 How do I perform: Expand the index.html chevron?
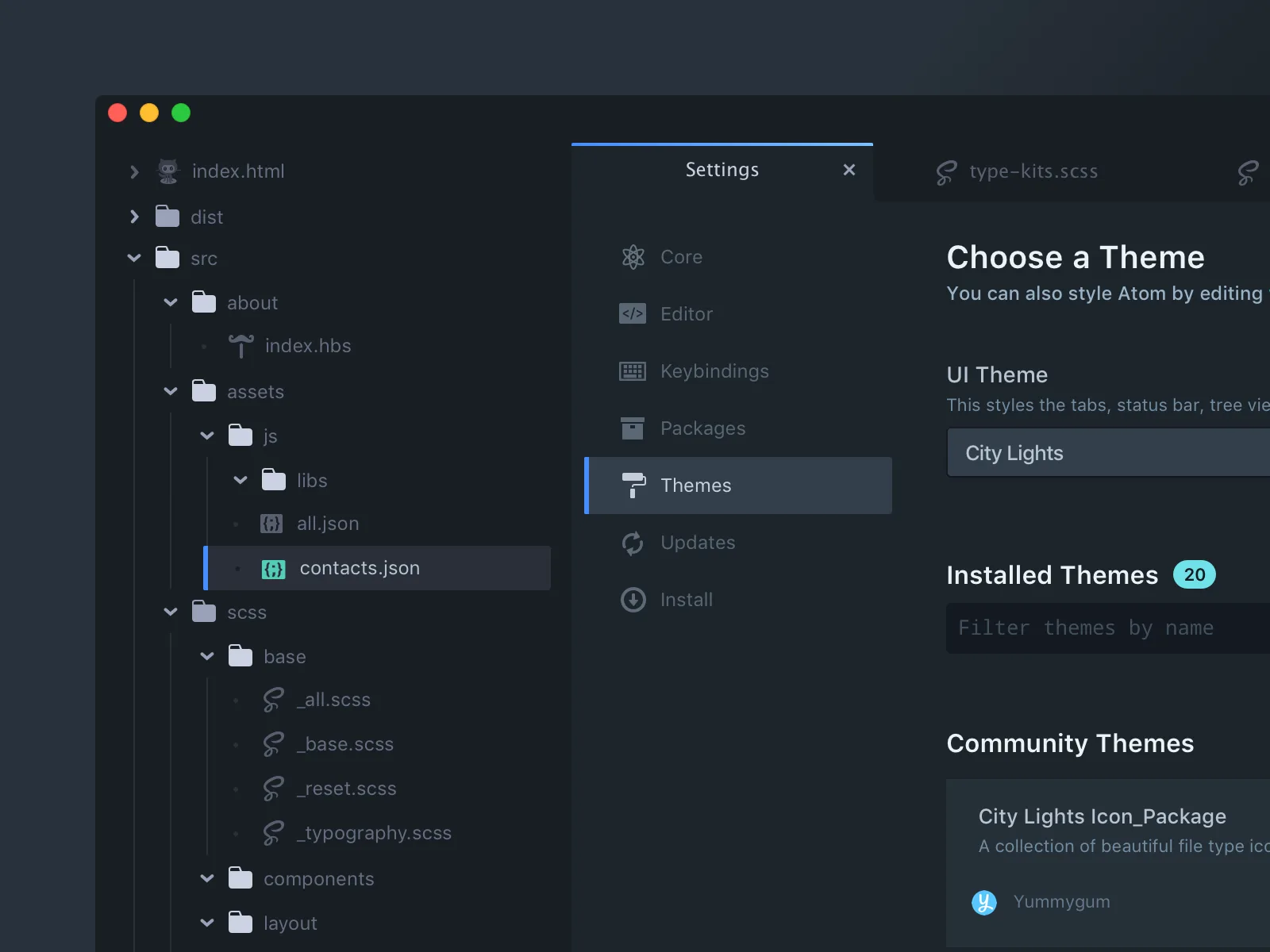pos(134,172)
